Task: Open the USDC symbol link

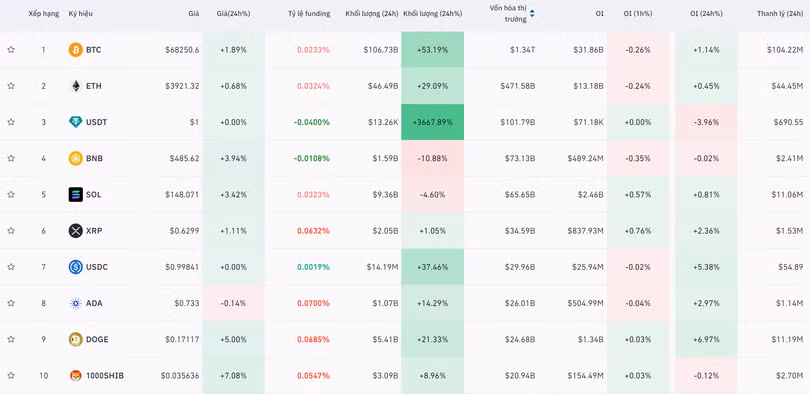Action: click(x=97, y=267)
